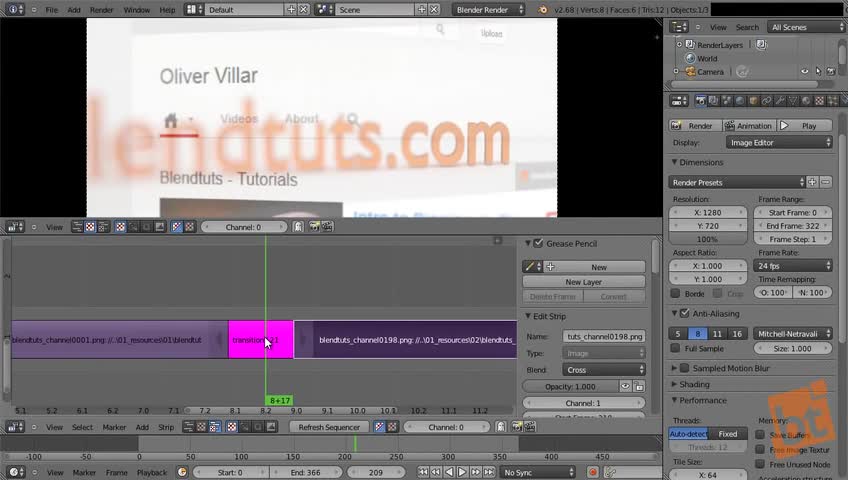This screenshot has width=848, height=480.
Task: Select the Scene properties tab icon
Action: pyautogui.click(x=727, y=101)
